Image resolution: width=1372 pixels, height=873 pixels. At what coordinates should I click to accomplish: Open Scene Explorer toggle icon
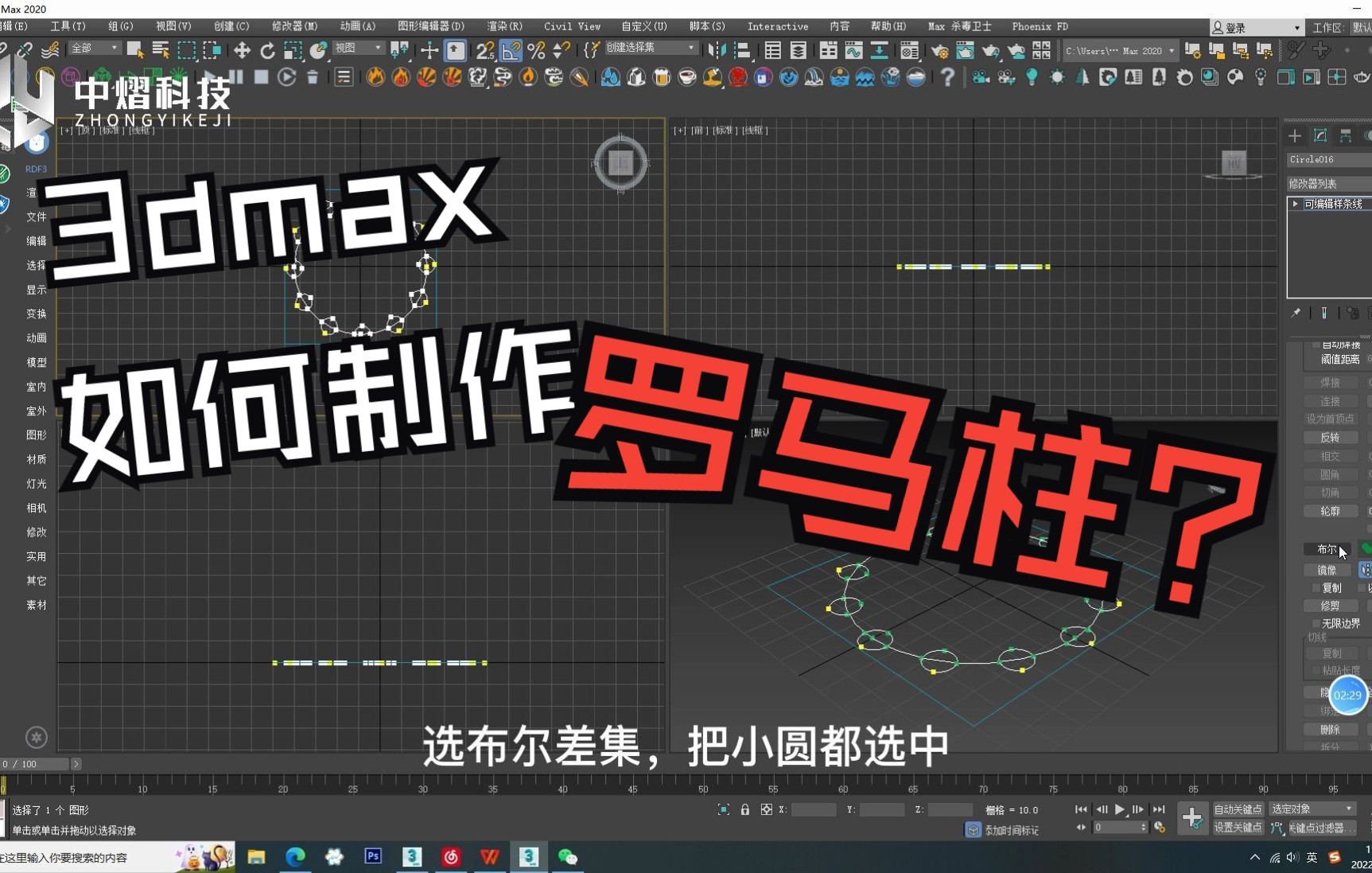(x=772, y=50)
